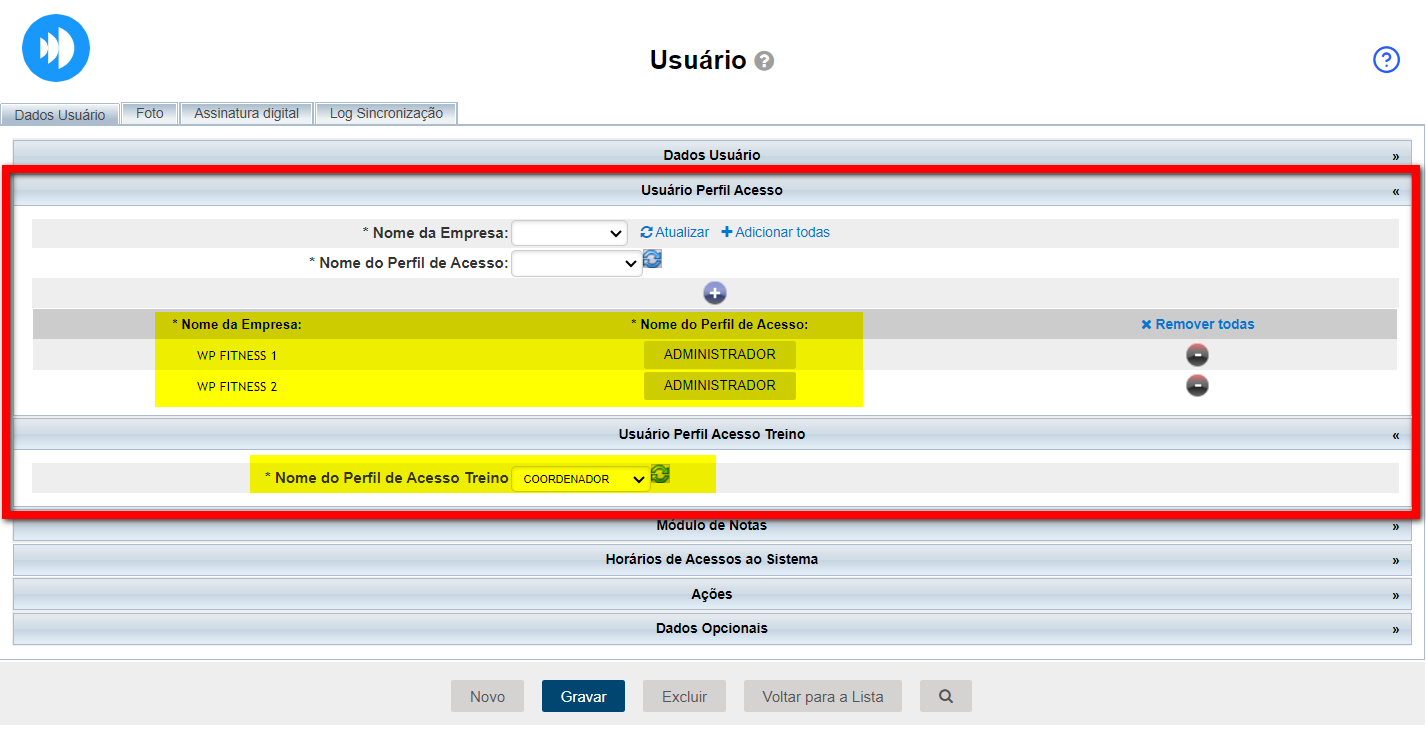Viewport: 1426px width, 735px height.
Task: Open the Nome do Perfil de Acesso dropdown
Action: (575, 264)
